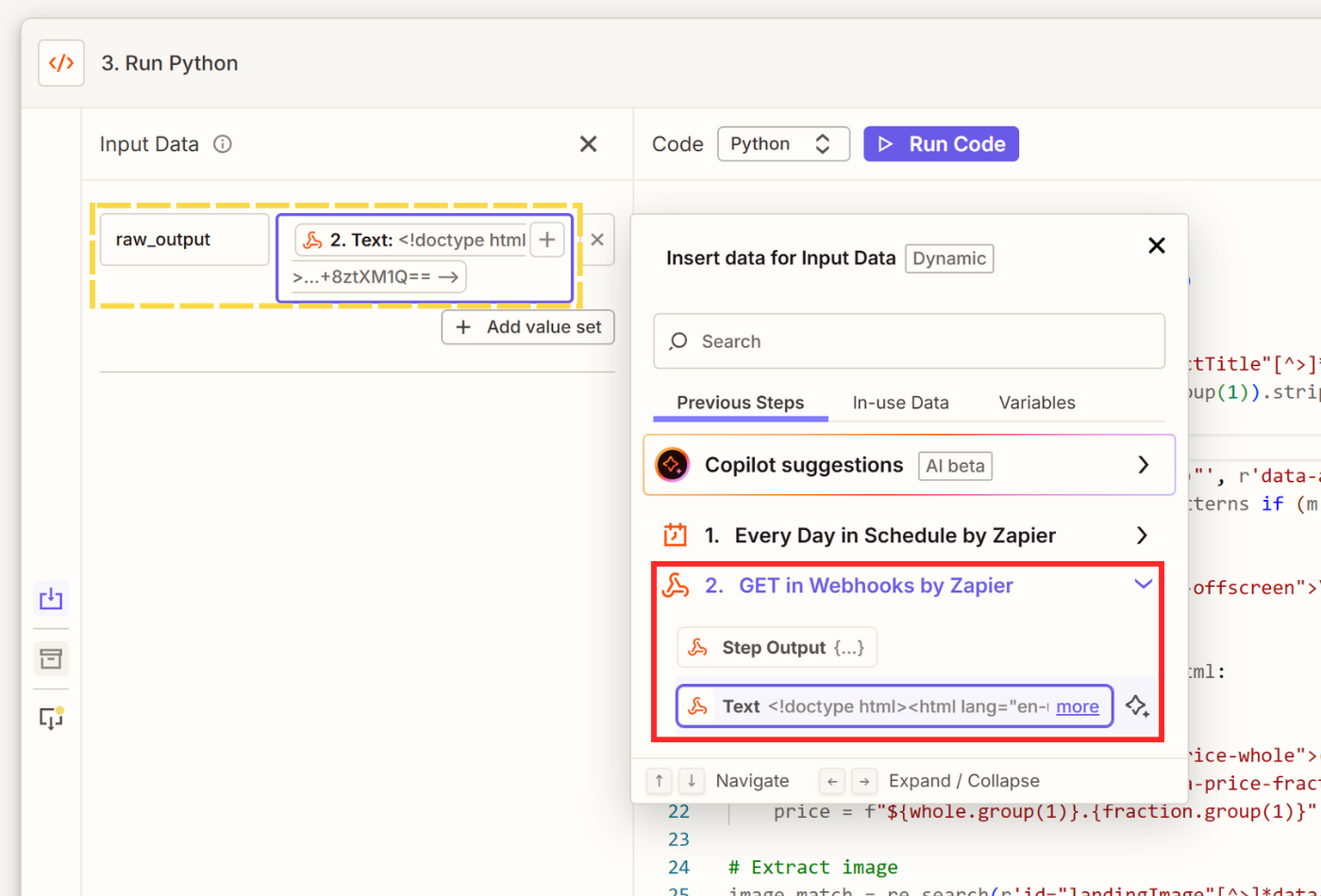Click the more link in Text output
Image resolution: width=1321 pixels, height=896 pixels.
pyautogui.click(x=1077, y=706)
